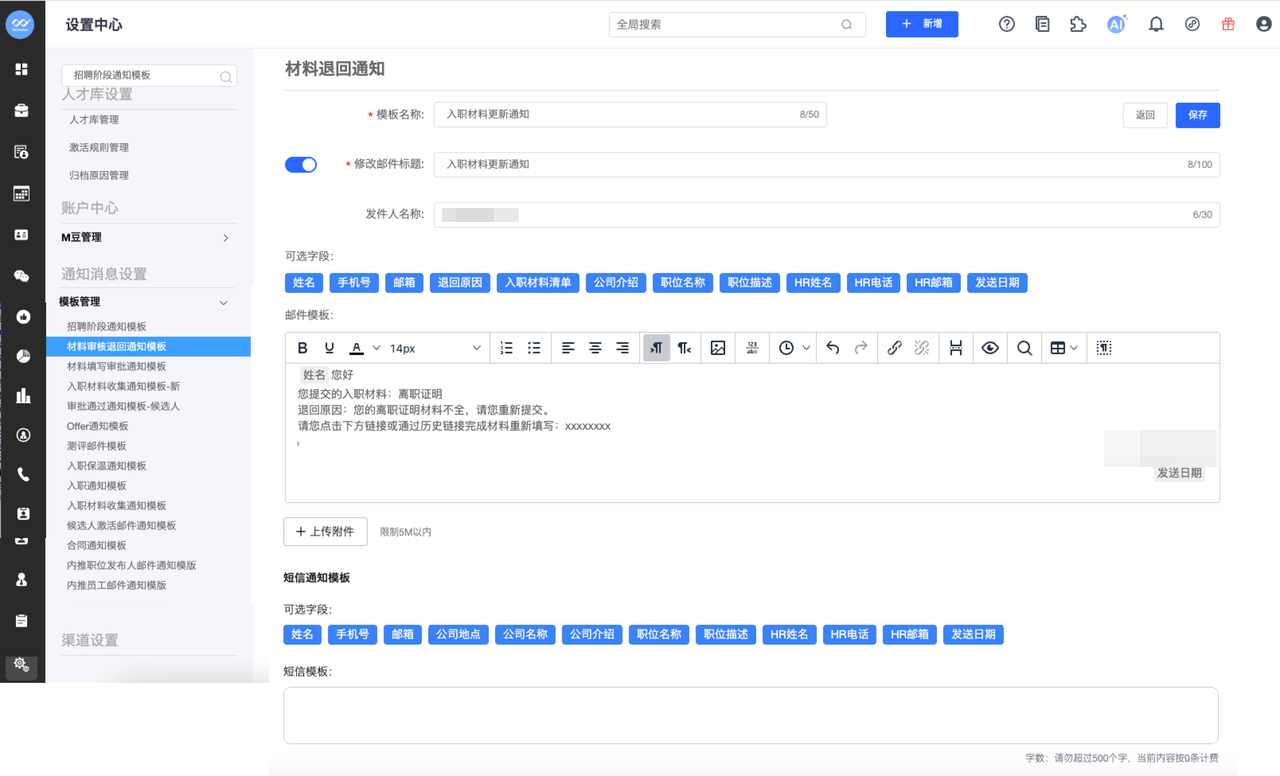
Task: Toggle bold formatting in email editor
Action: 303,348
